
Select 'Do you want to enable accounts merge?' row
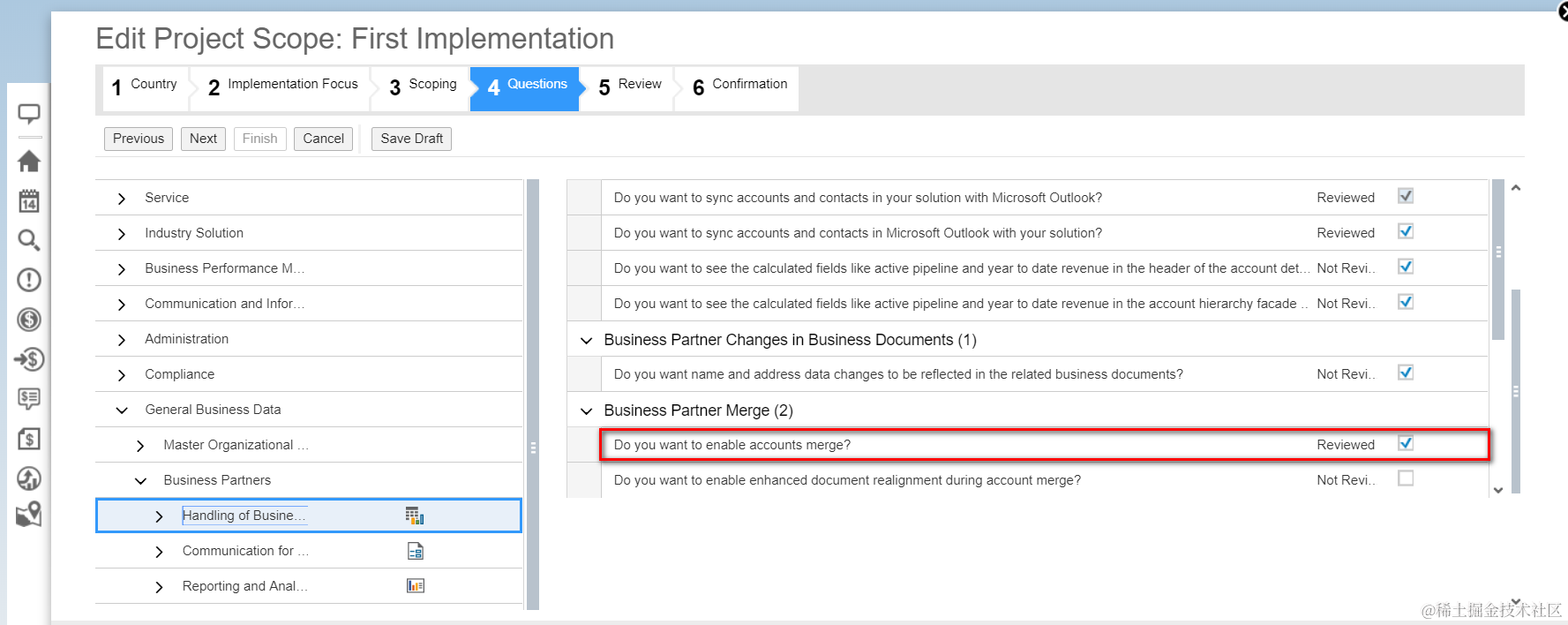tap(1045, 445)
